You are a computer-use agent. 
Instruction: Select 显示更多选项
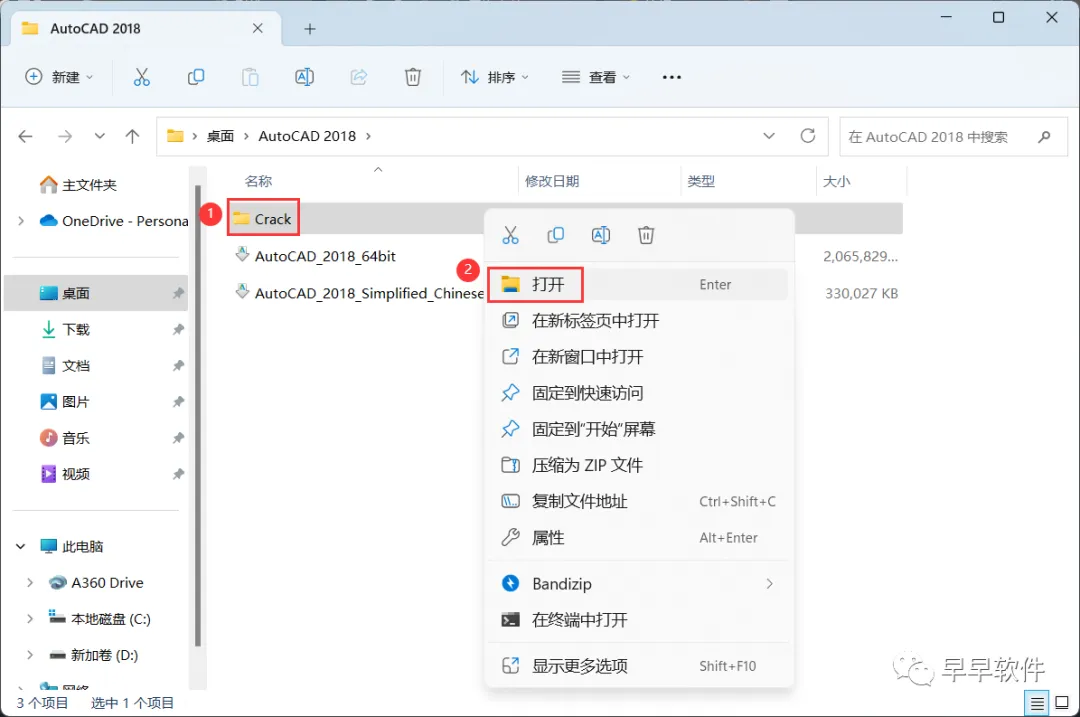tap(638, 666)
